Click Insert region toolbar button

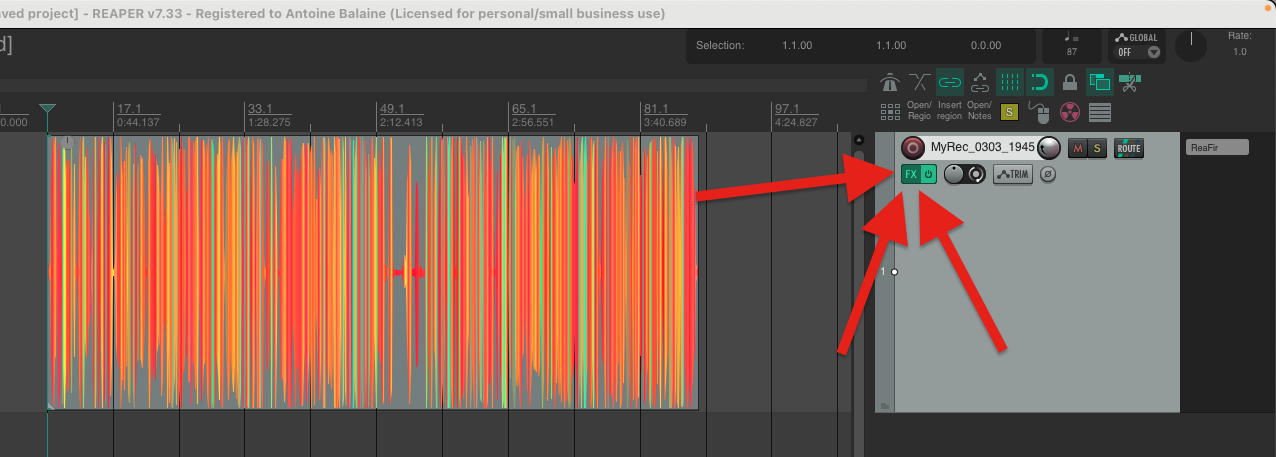(x=950, y=111)
